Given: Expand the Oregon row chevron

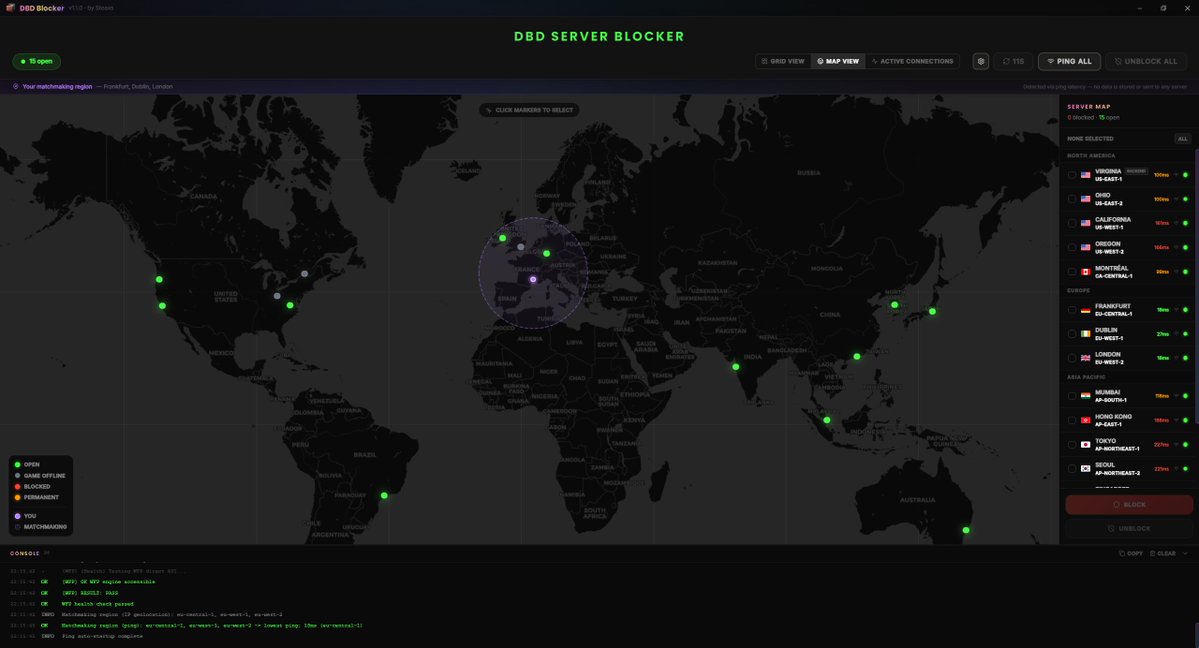Looking at the screenshot, I should (x=1176, y=248).
